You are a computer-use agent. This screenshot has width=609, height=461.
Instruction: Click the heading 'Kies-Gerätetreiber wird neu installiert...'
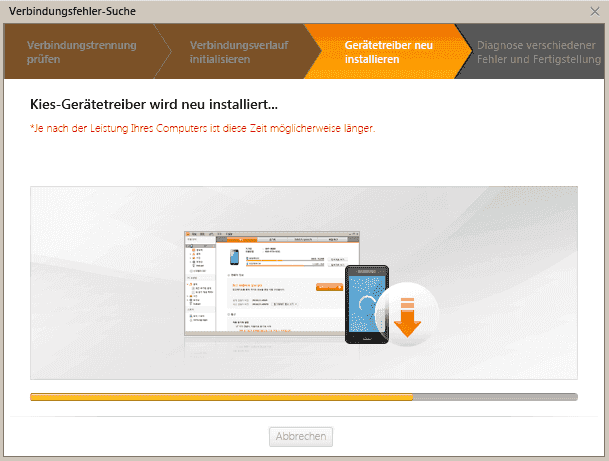point(154,104)
